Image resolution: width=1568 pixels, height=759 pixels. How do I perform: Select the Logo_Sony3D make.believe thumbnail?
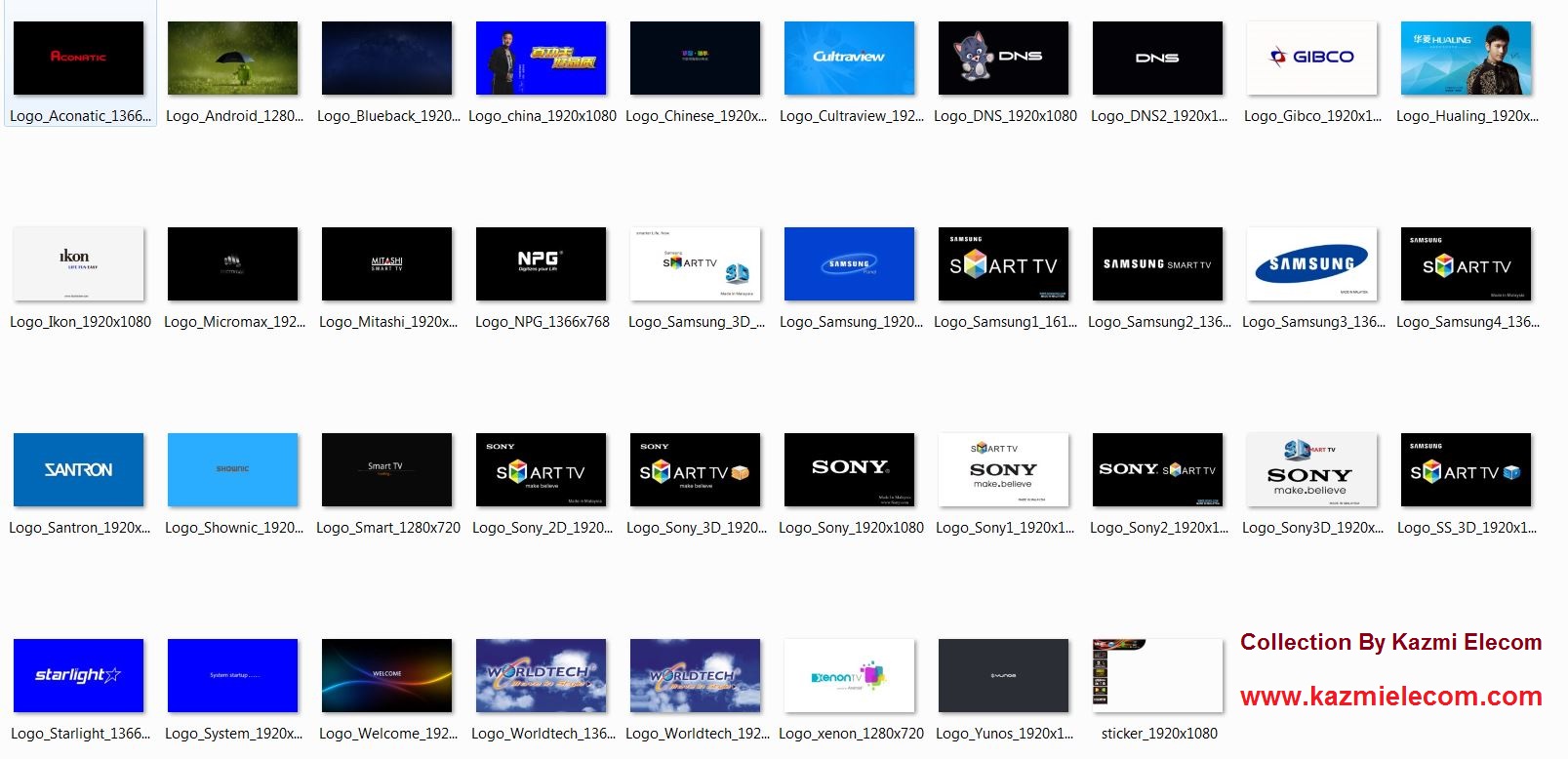coord(1311,470)
